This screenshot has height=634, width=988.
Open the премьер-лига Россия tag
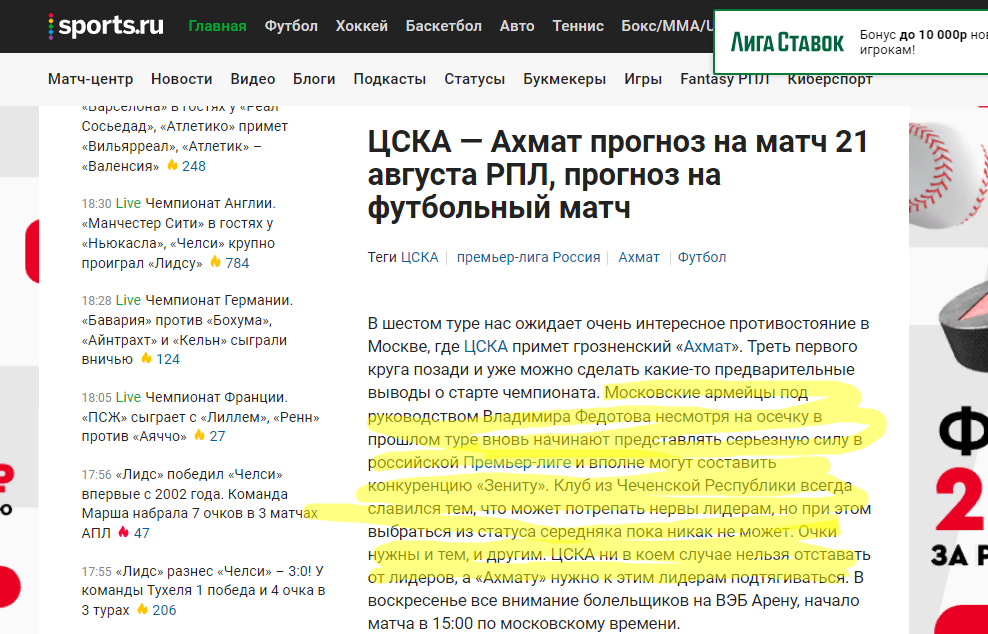[x=529, y=257]
